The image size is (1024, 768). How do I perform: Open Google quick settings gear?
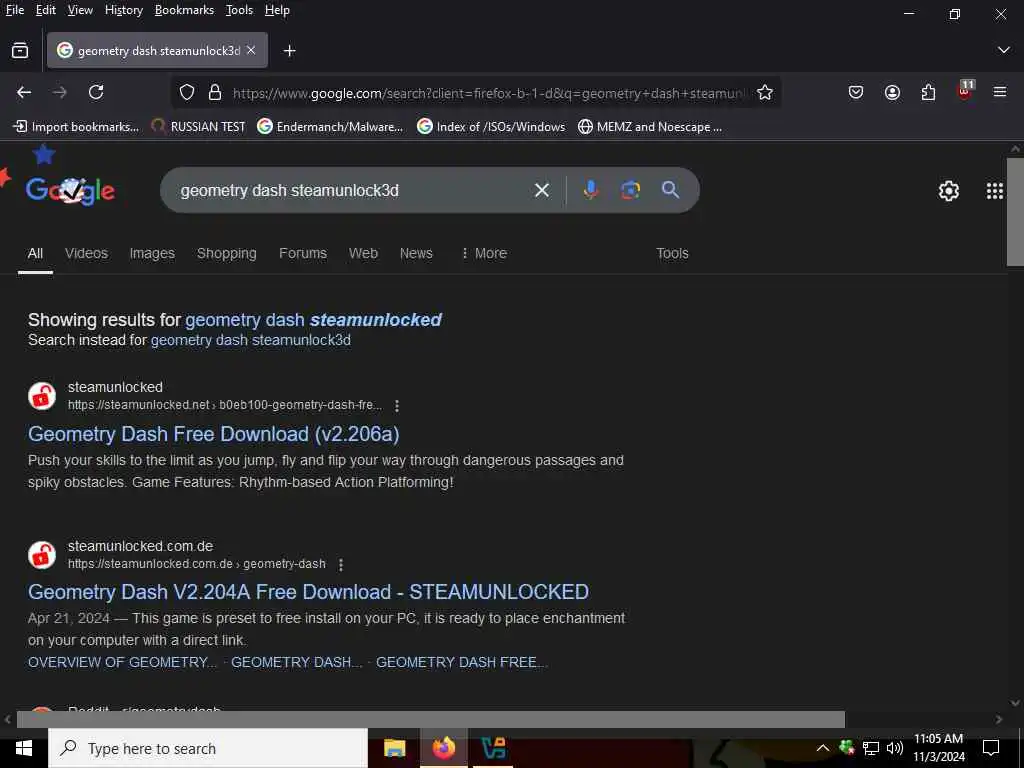click(x=948, y=191)
